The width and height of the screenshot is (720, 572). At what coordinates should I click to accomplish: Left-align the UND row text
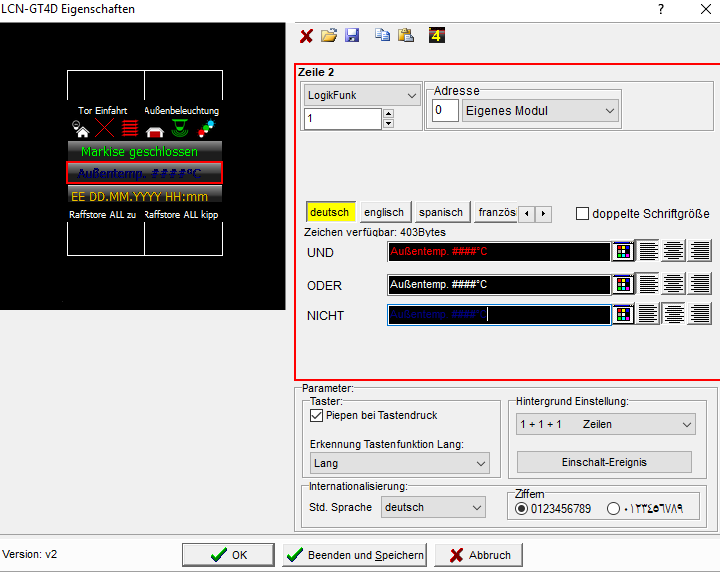pos(649,252)
